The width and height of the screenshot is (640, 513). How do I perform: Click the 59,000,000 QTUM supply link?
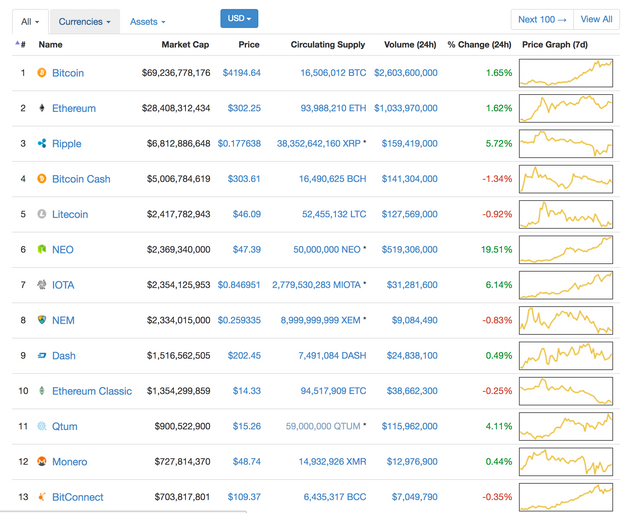[323, 426]
